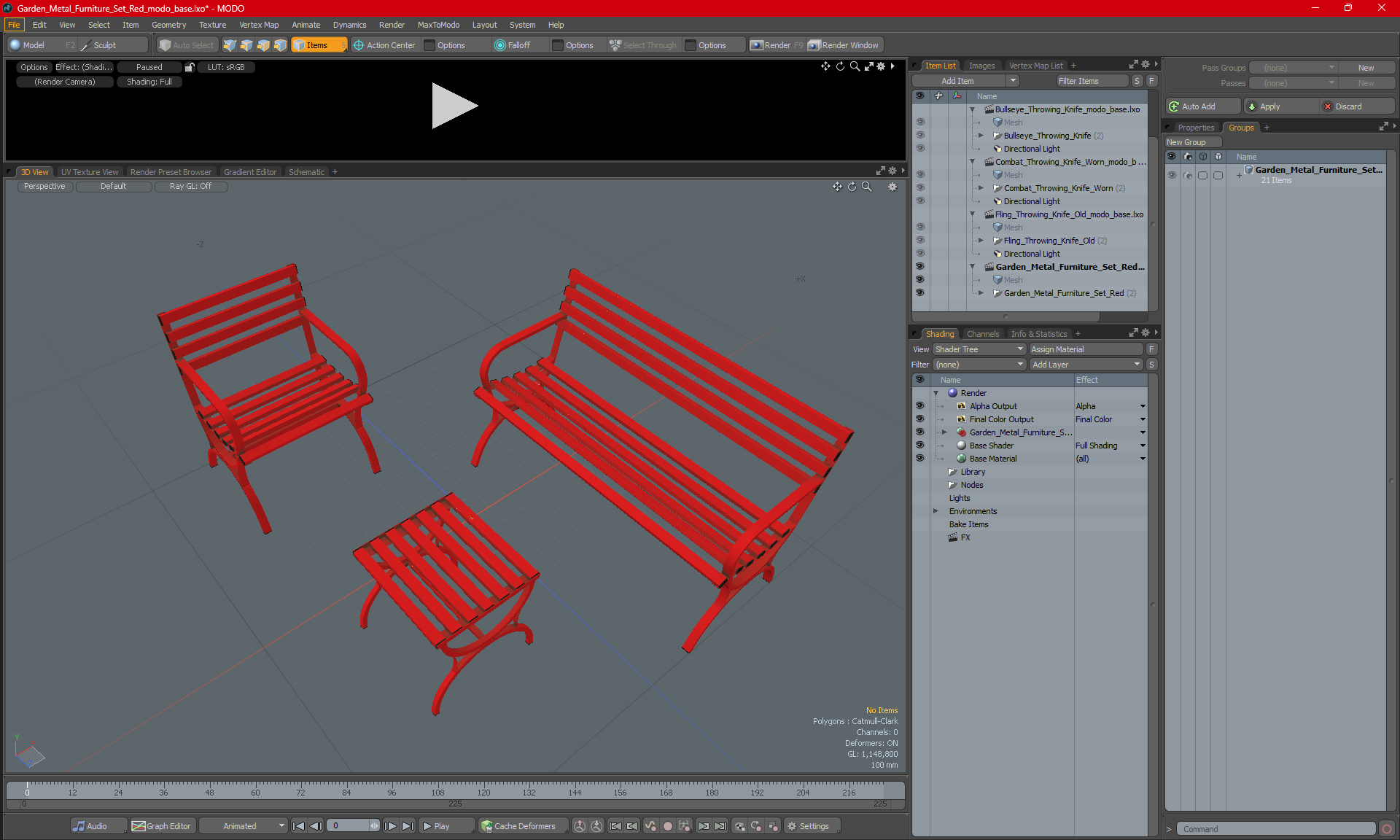Toggle record keyframe circle button
Screen dimensions: 1400x840
[667, 826]
